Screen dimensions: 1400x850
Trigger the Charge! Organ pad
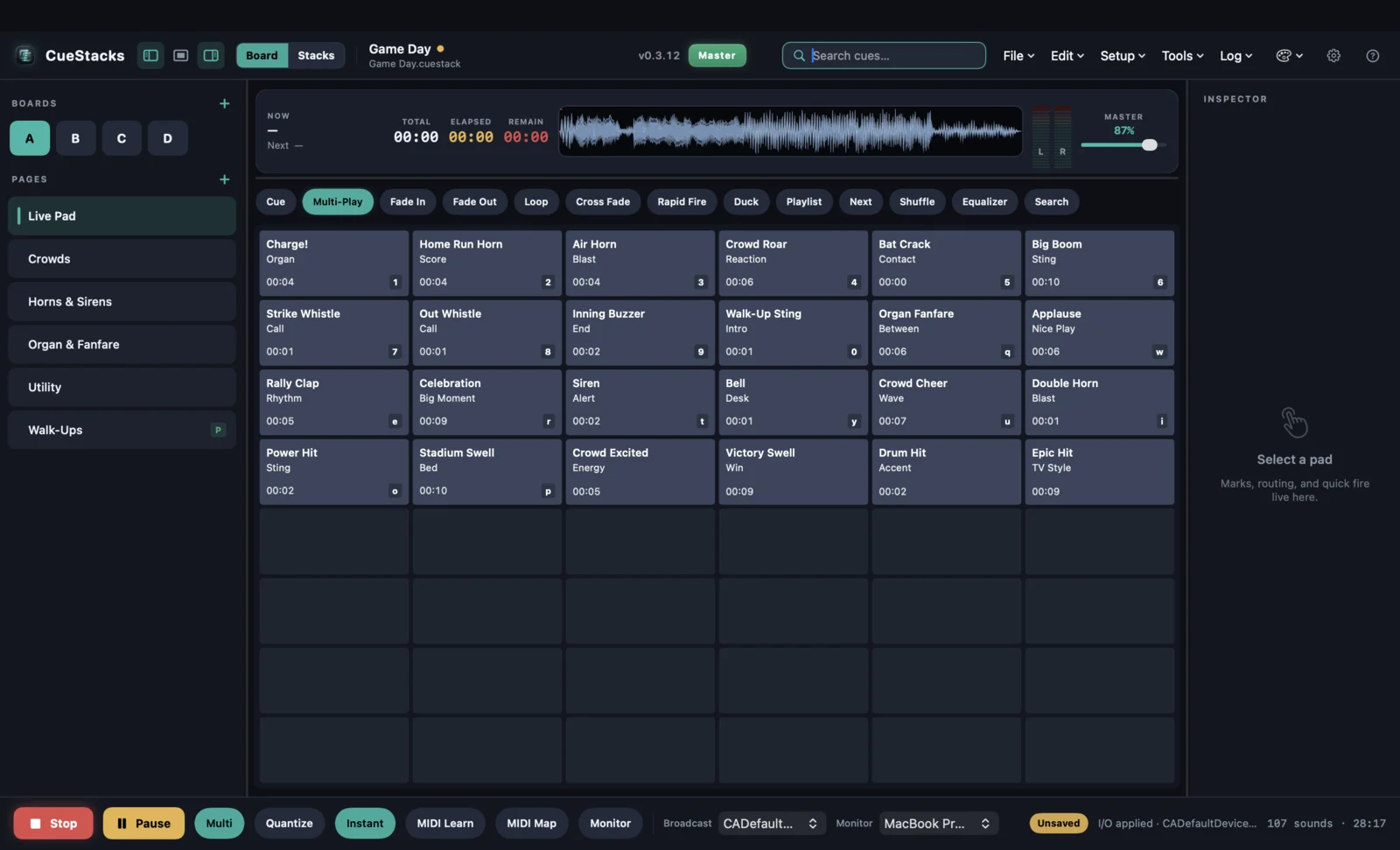[333, 263]
